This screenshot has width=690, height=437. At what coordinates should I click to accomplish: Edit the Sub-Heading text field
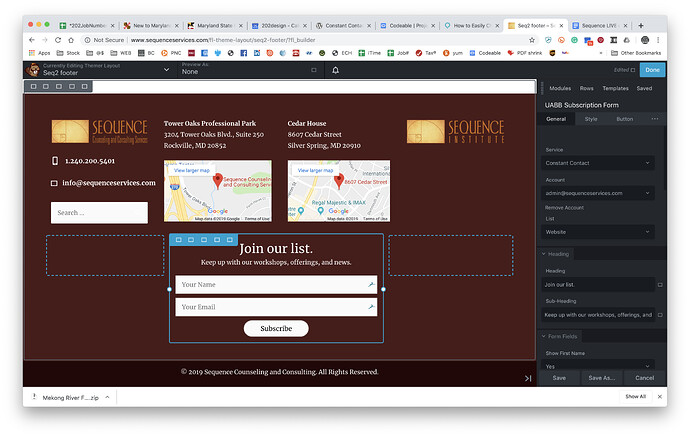click(x=598, y=315)
